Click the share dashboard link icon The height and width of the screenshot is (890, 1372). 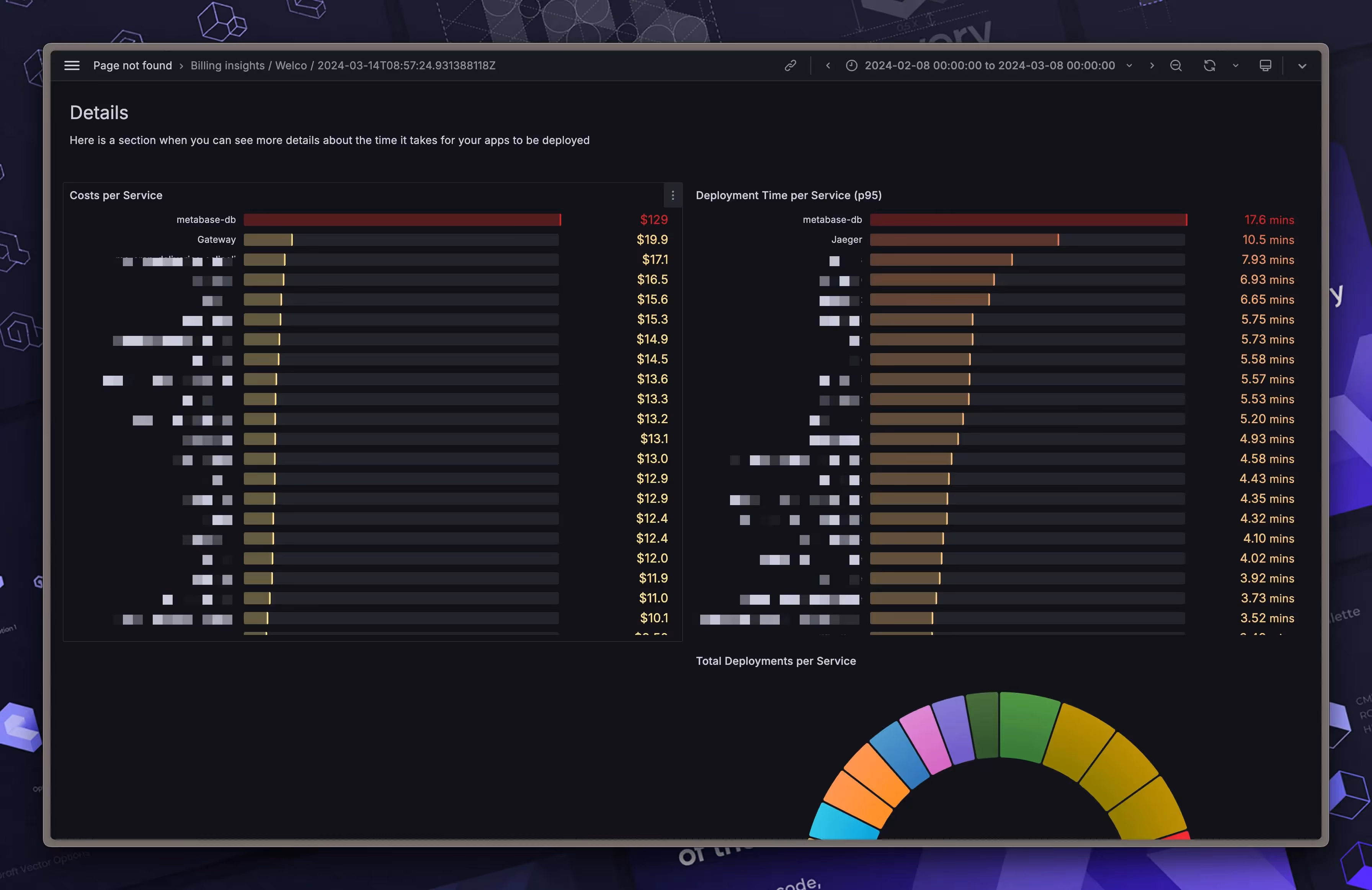[x=790, y=65]
